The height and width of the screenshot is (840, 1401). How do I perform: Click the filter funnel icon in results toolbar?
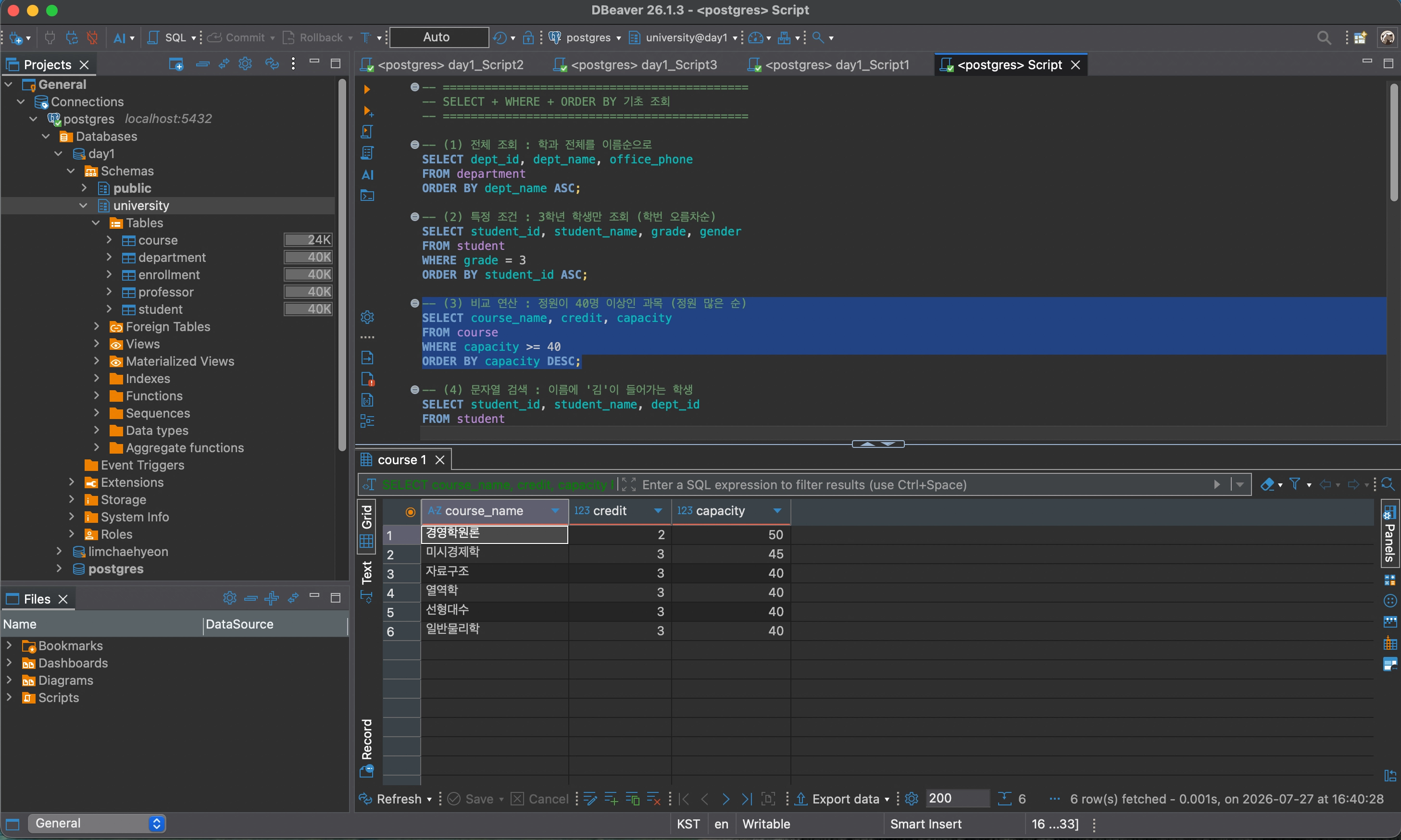click(1295, 484)
